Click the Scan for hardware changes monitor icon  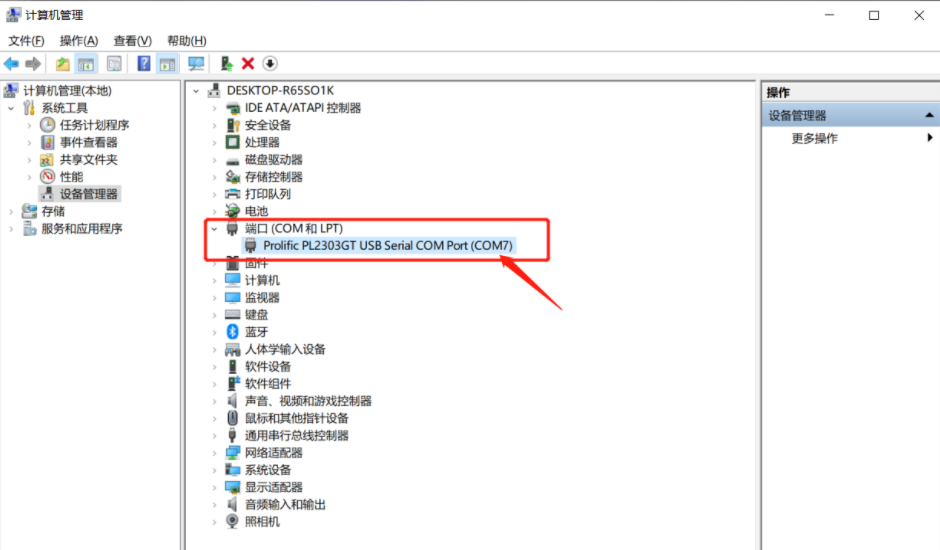point(196,64)
